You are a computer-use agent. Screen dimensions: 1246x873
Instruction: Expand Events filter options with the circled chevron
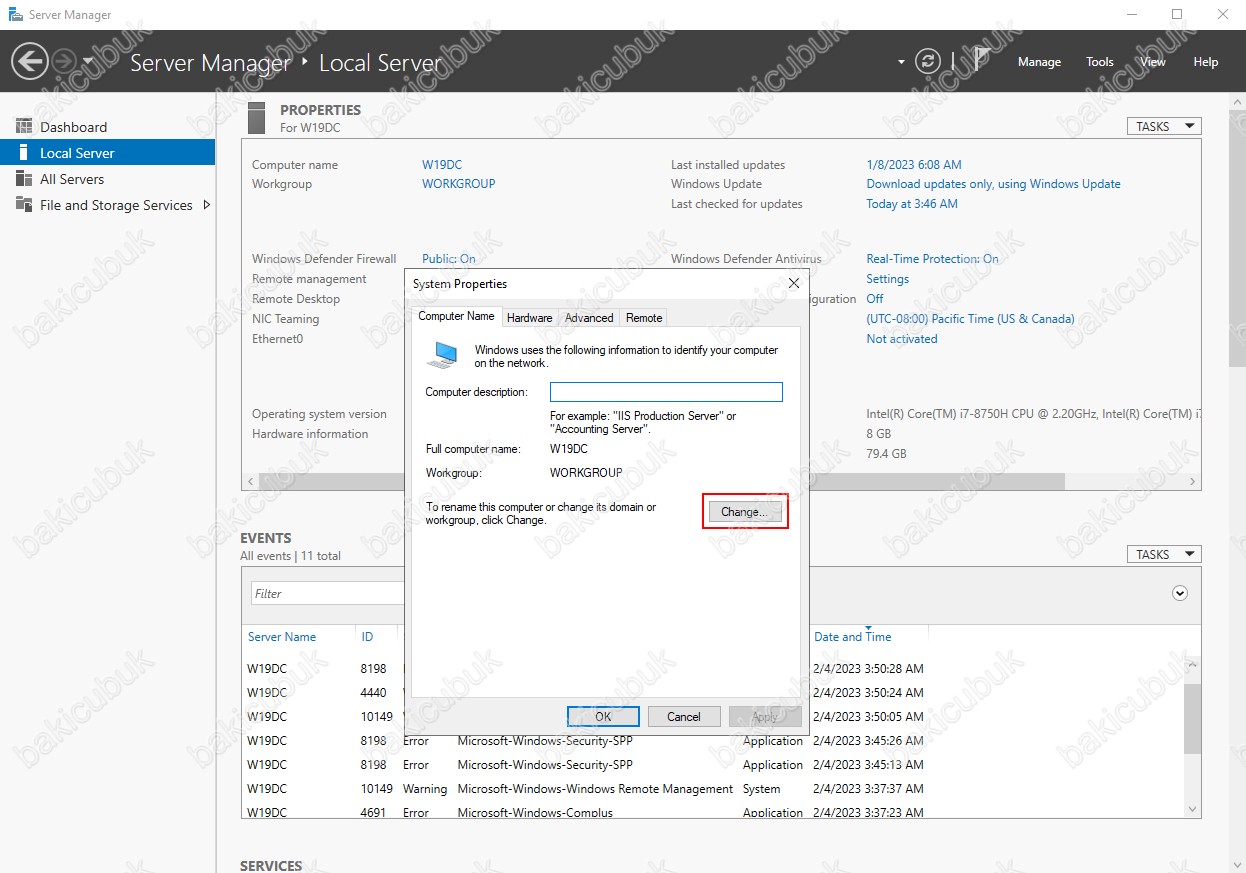(1180, 593)
